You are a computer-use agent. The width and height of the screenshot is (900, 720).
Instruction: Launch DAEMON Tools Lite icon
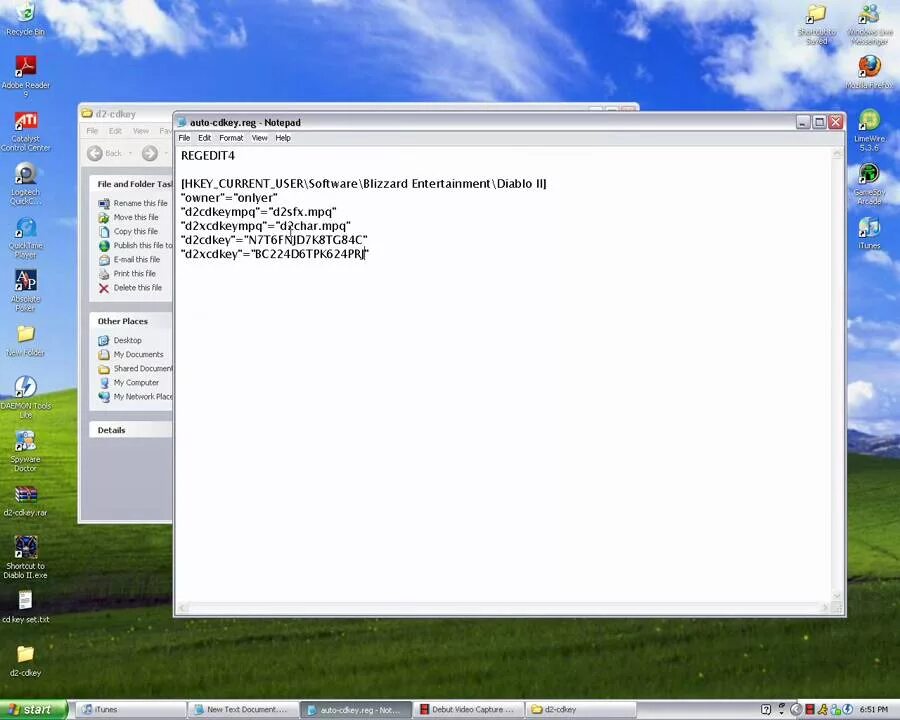(x=25, y=397)
